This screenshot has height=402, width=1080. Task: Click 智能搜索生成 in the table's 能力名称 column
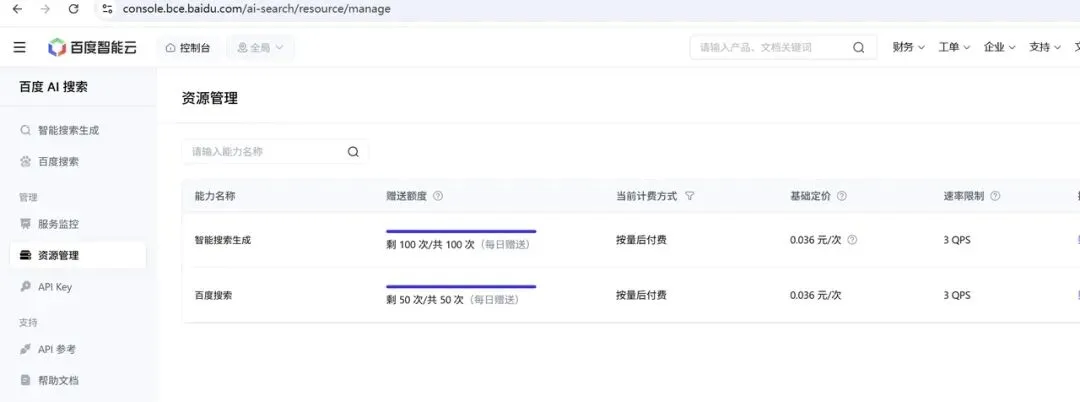(222, 240)
